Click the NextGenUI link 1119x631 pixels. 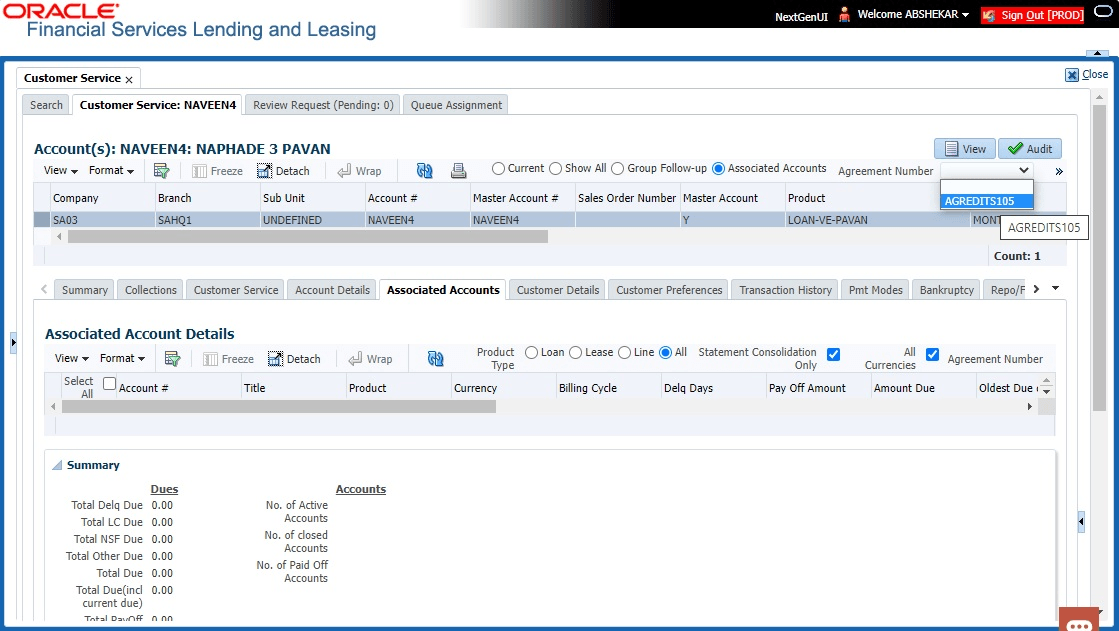[801, 16]
